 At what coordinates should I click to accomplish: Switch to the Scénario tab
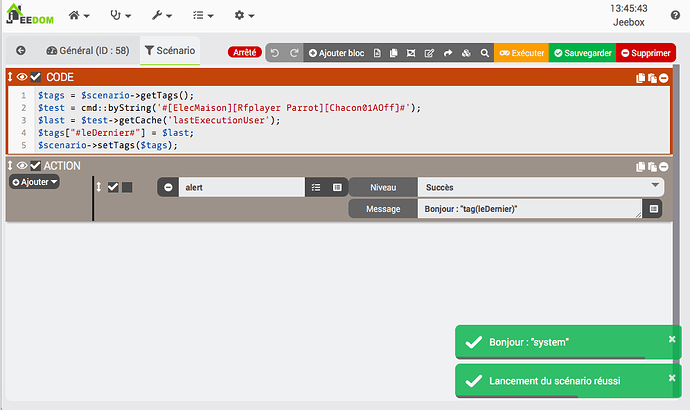click(x=170, y=51)
